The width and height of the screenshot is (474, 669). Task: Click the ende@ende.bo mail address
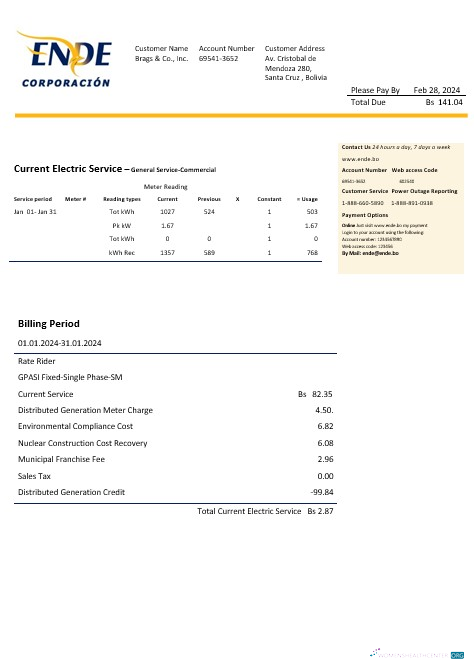point(380,253)
